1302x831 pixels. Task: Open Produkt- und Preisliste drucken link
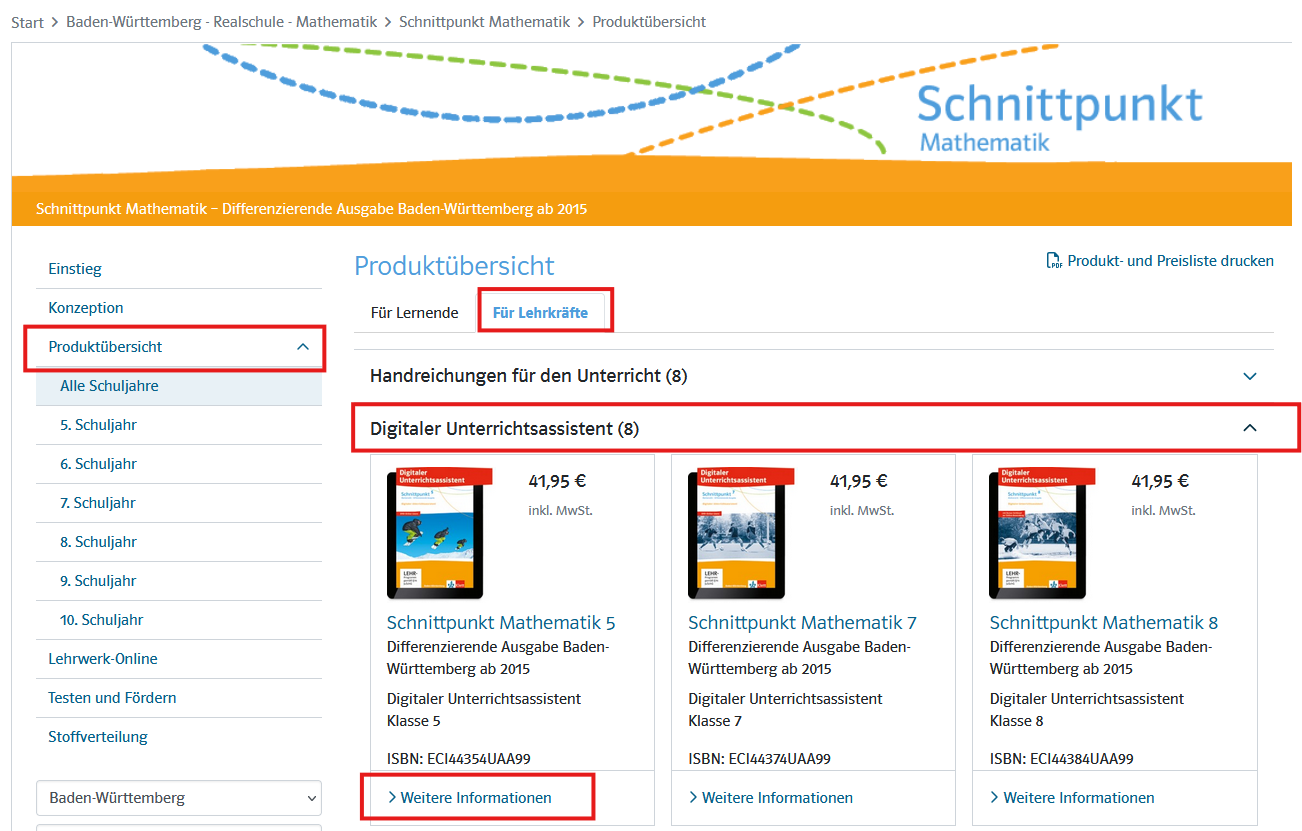[1170, 261]
